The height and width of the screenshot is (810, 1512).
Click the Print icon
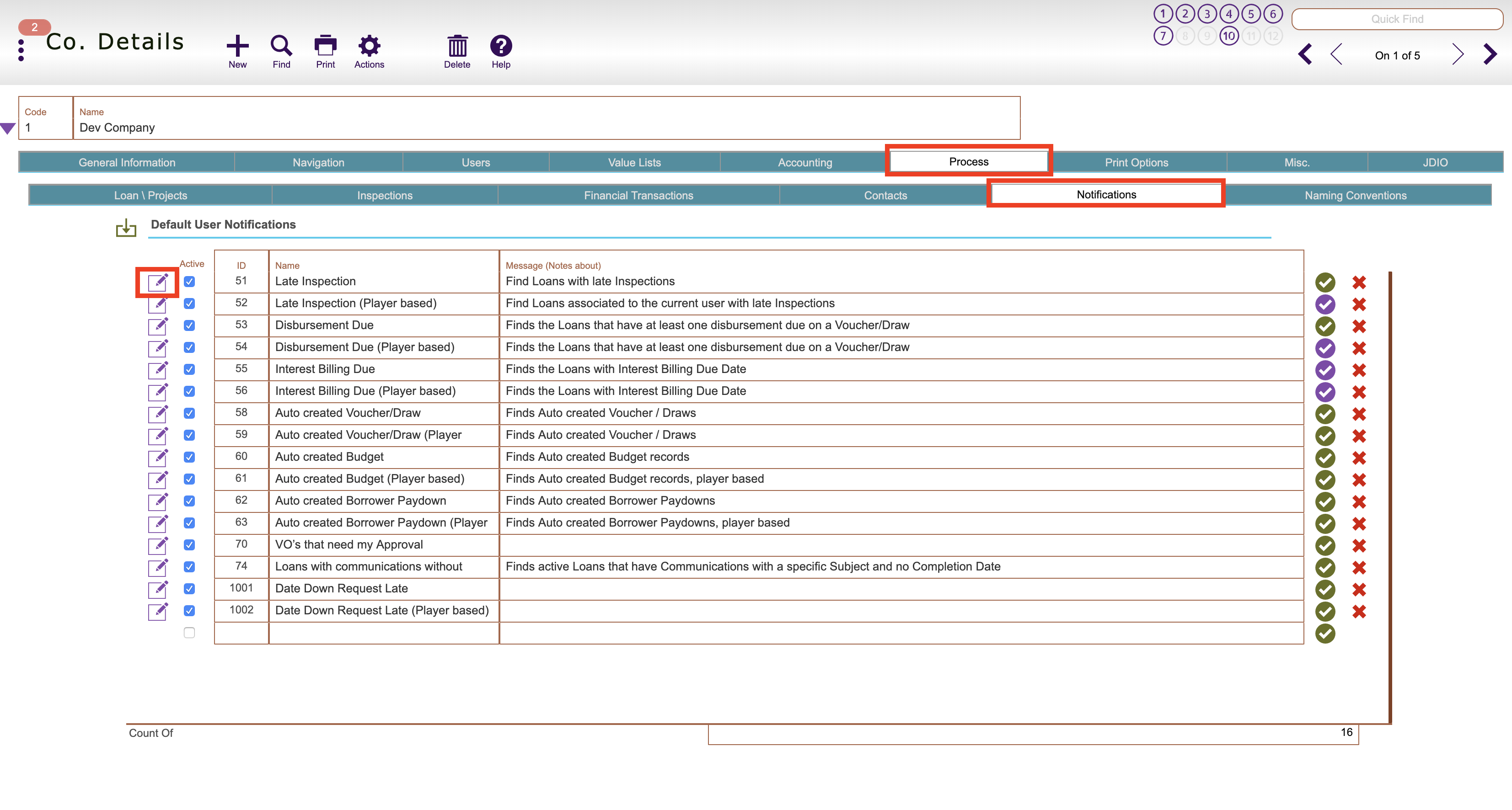tap(325, 46)
